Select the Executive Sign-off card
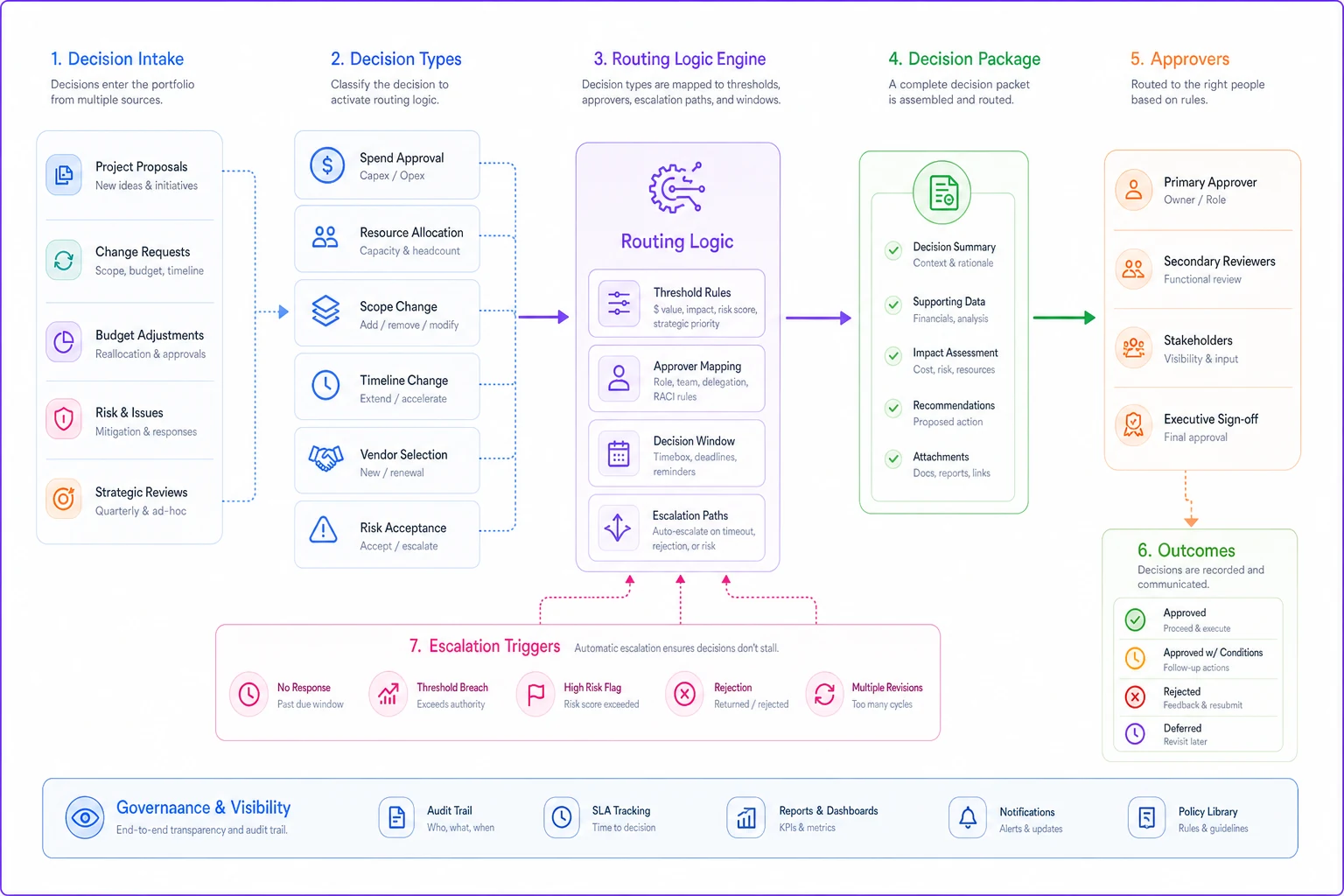The height and width of the screenshot is (896, 1344). [1202, 427]
